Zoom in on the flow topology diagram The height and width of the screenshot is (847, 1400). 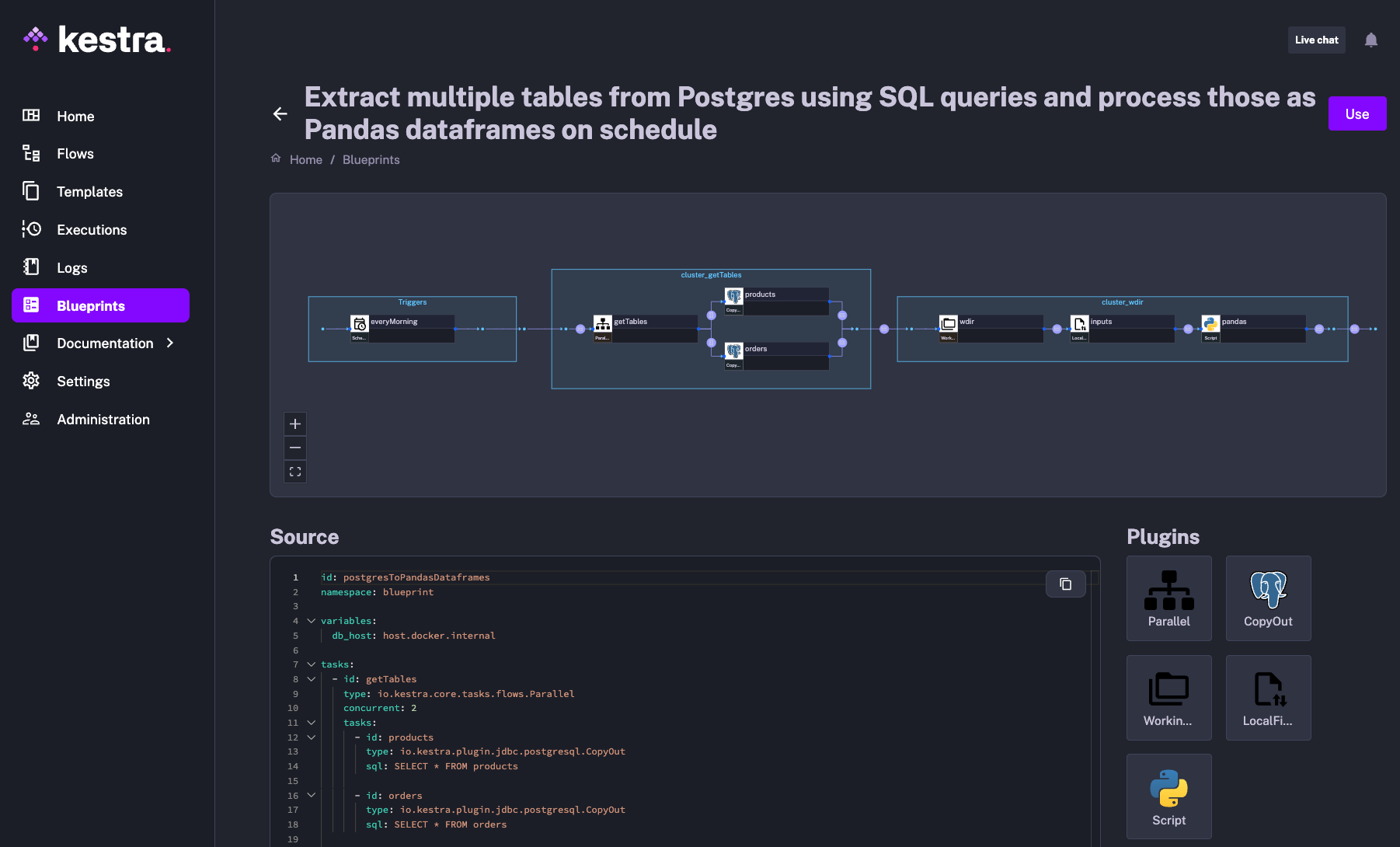pyautogui.click(x=295, y=423)
